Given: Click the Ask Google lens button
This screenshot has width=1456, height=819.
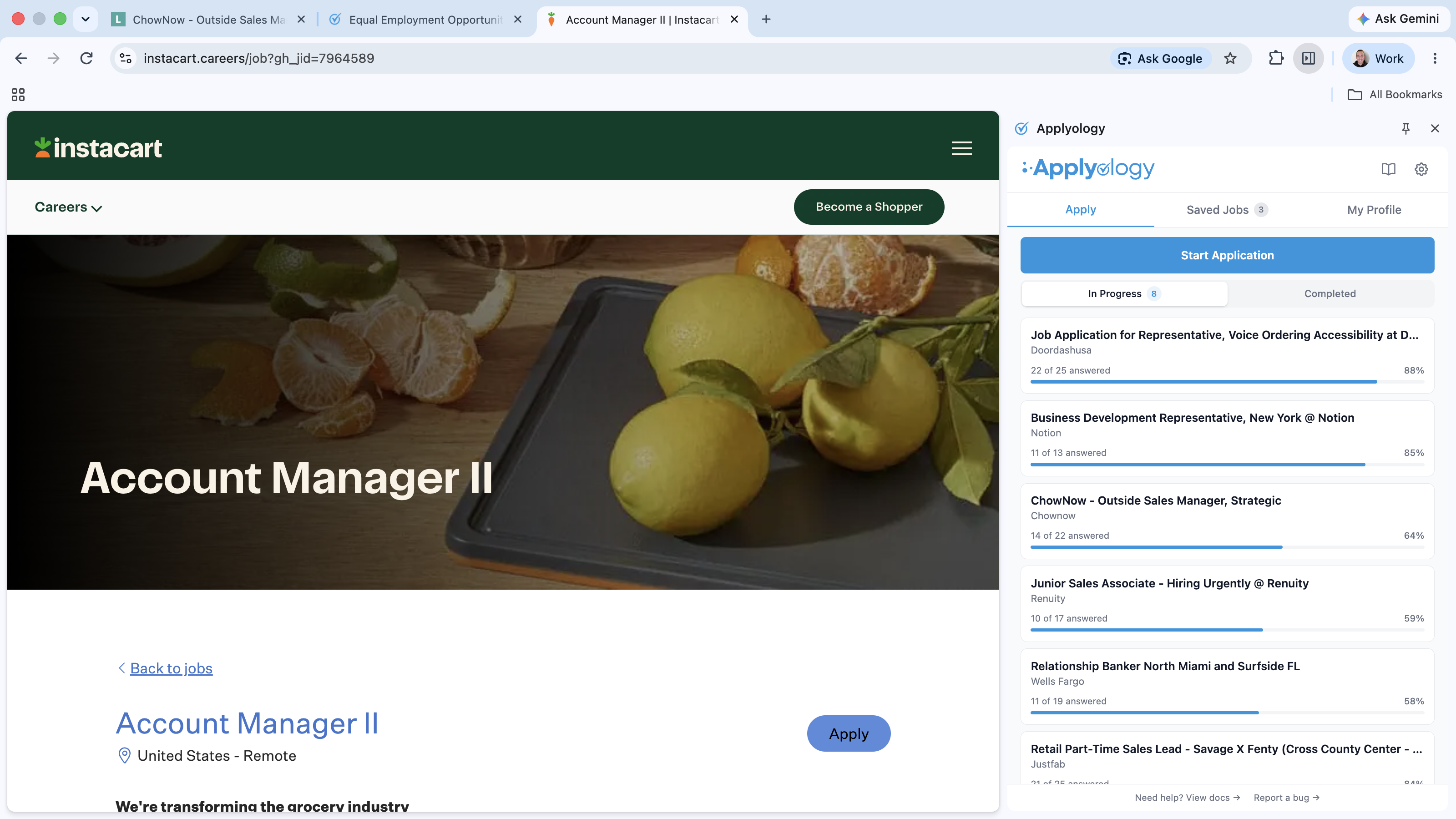Looking at the screenshot, I should coord(1160,58).
